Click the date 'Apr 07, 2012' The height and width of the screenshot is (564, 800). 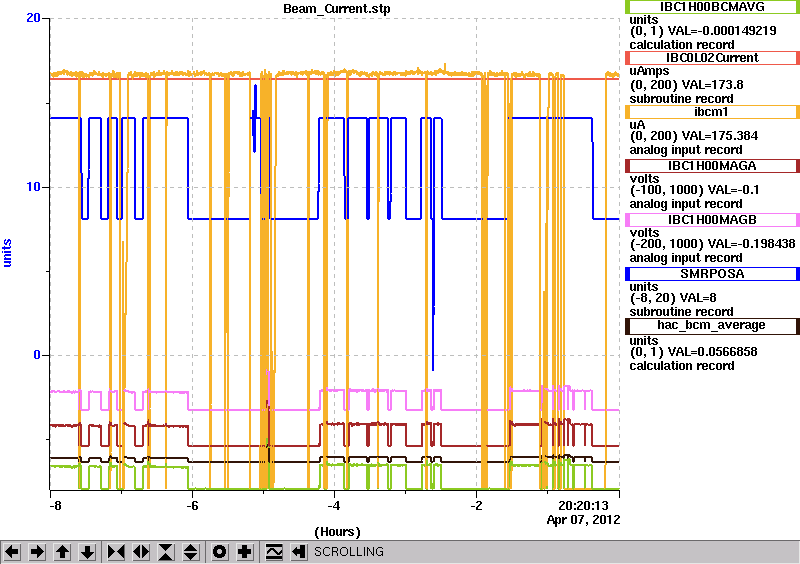(x=584, y=520)
